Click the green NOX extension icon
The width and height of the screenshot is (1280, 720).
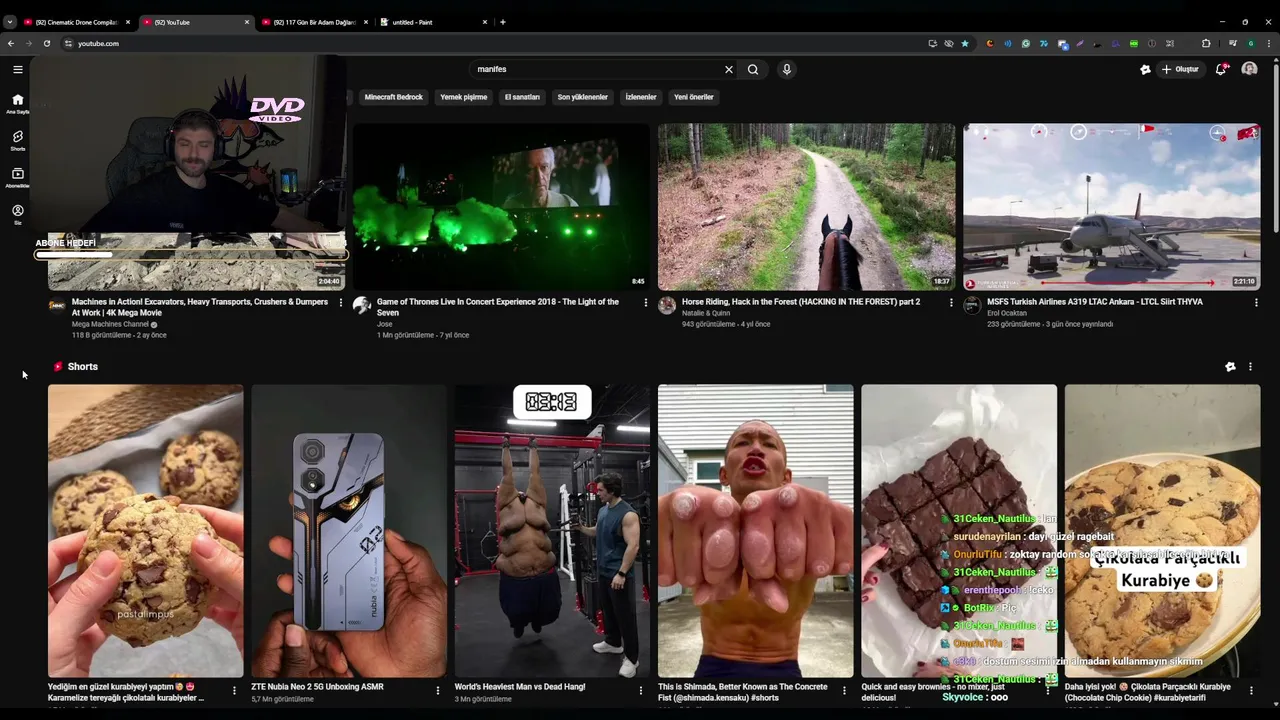click(1134, 43)
